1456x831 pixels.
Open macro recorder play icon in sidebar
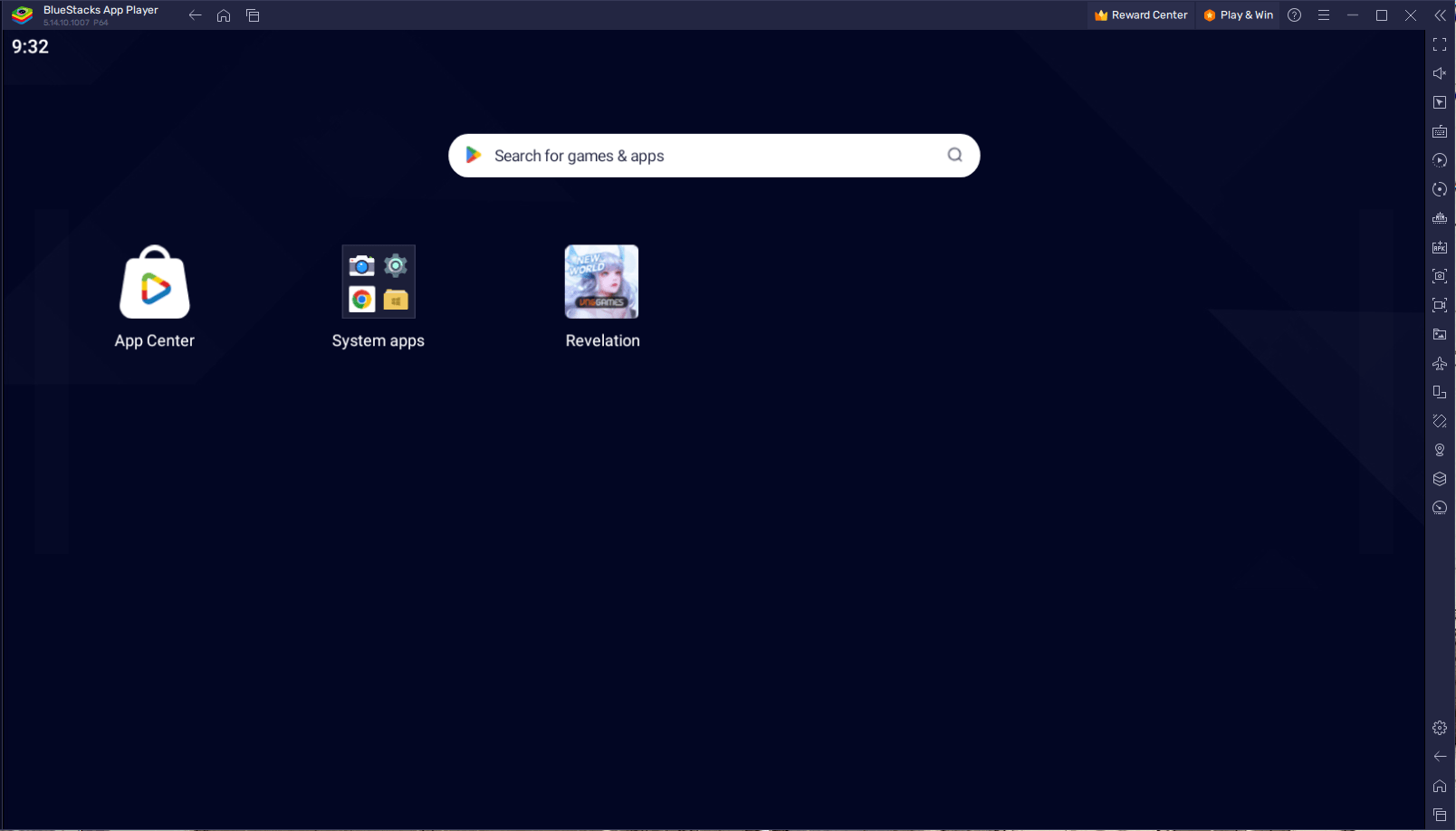point(1440,160)
